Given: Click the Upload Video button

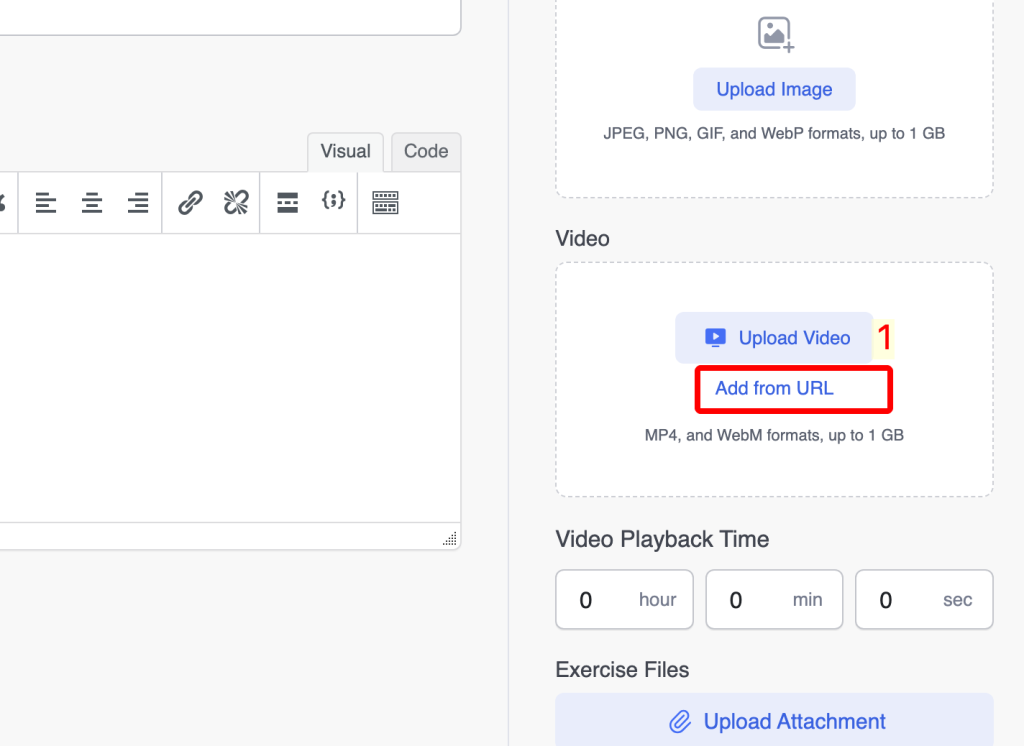Looking at the screenshot, I should [774, 338].
